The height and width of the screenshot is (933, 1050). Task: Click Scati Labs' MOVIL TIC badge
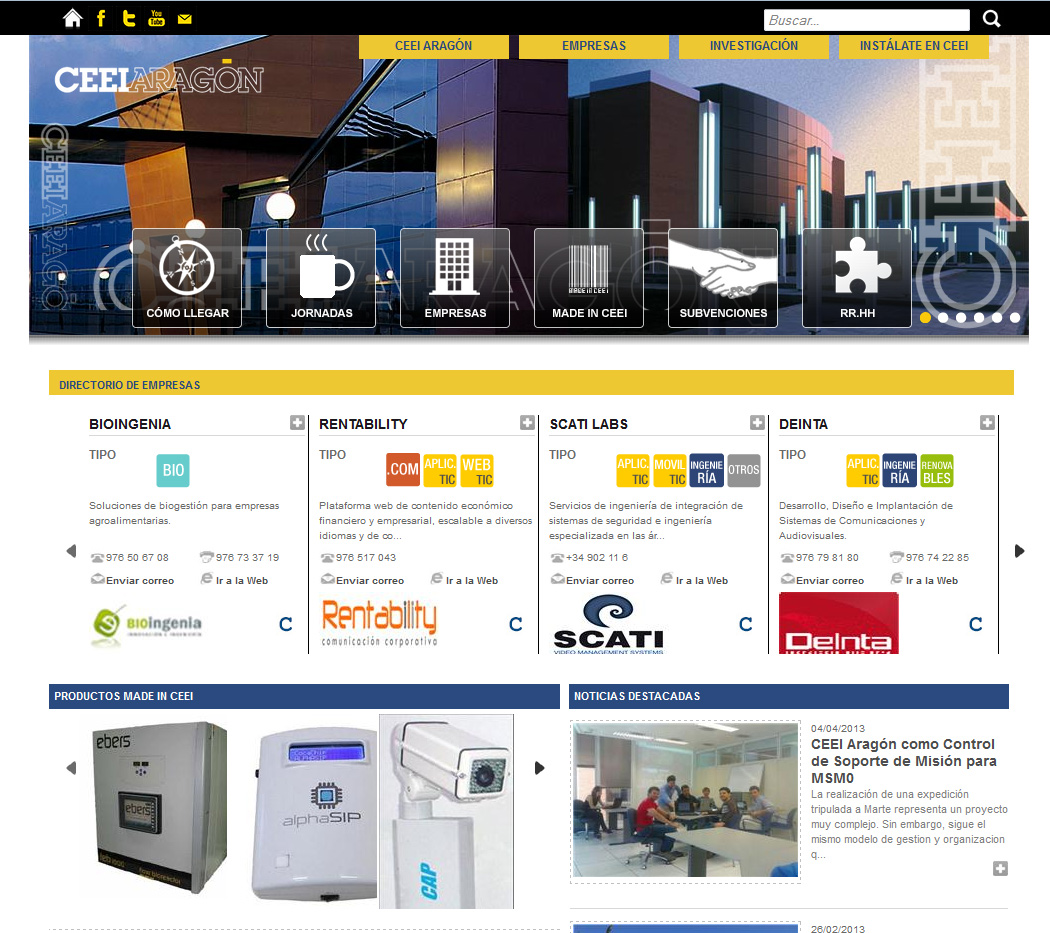click(x=670, y=470)
